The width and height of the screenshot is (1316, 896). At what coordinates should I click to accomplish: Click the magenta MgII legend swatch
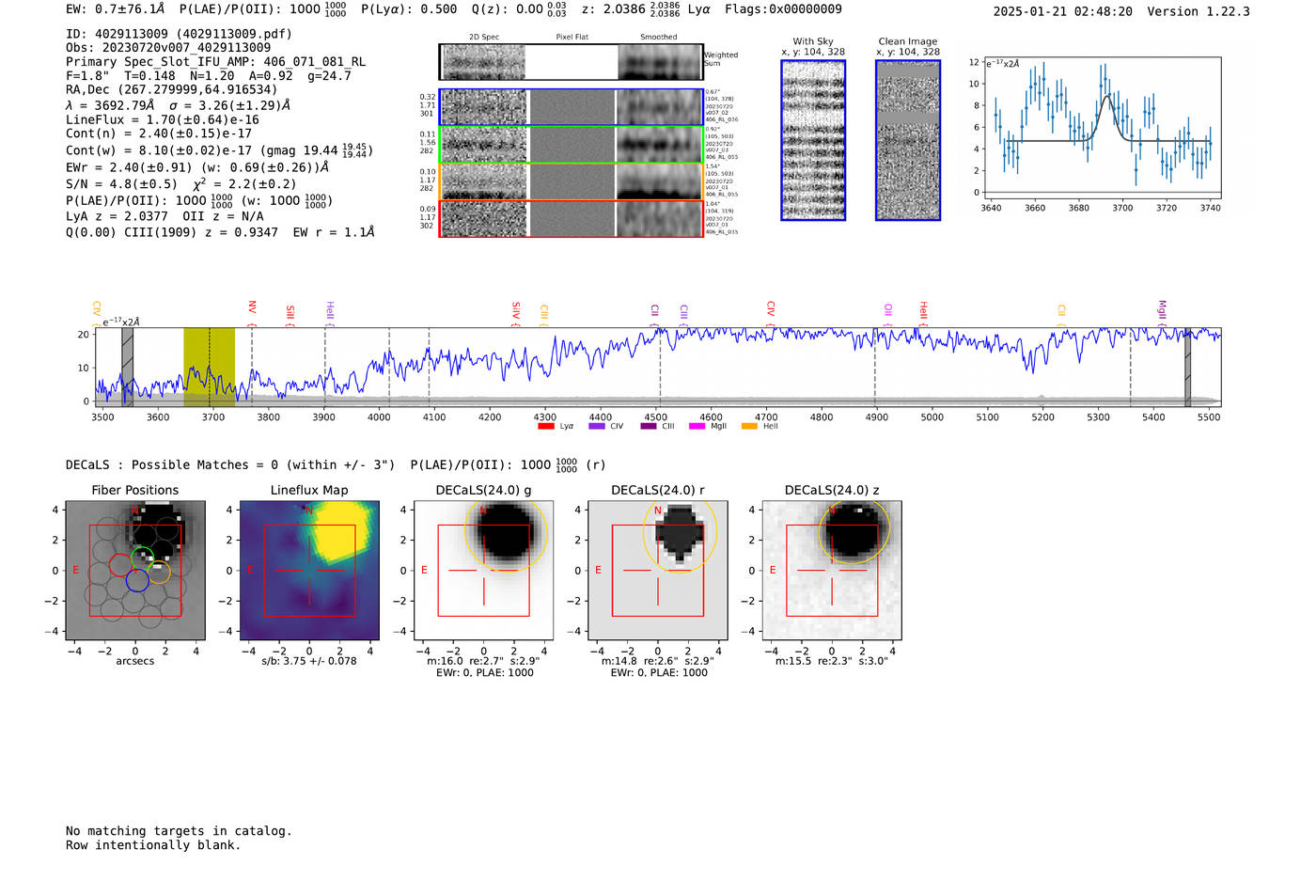pyautogui.click(x=697, y=426)
